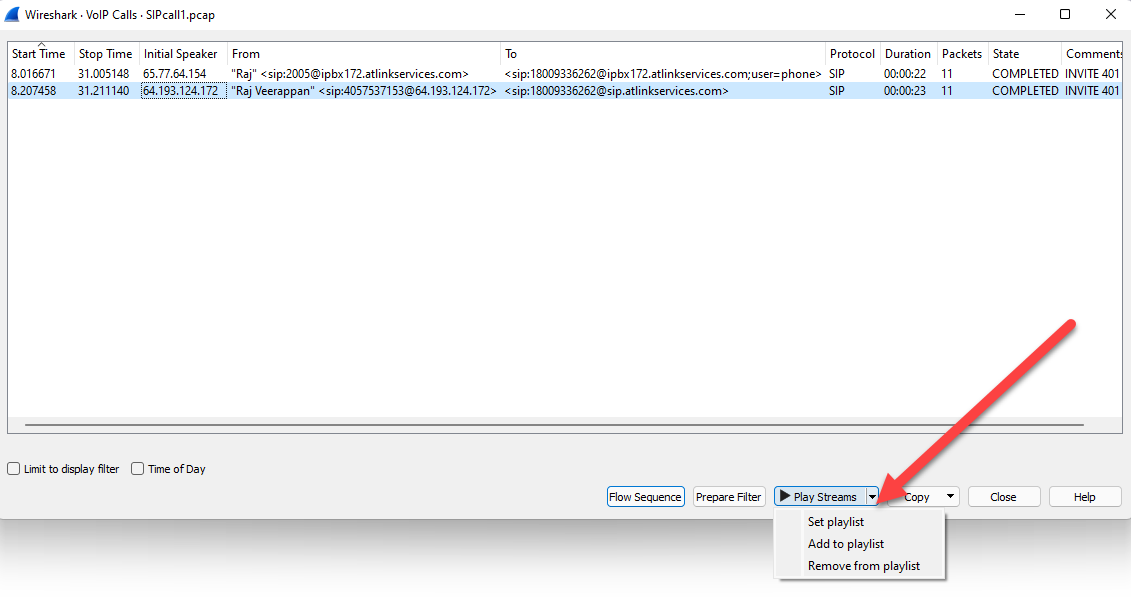Minimize the VoIP Calls dialog
This screenshot has height=597, width=1131.
(x=1020, y=15)
